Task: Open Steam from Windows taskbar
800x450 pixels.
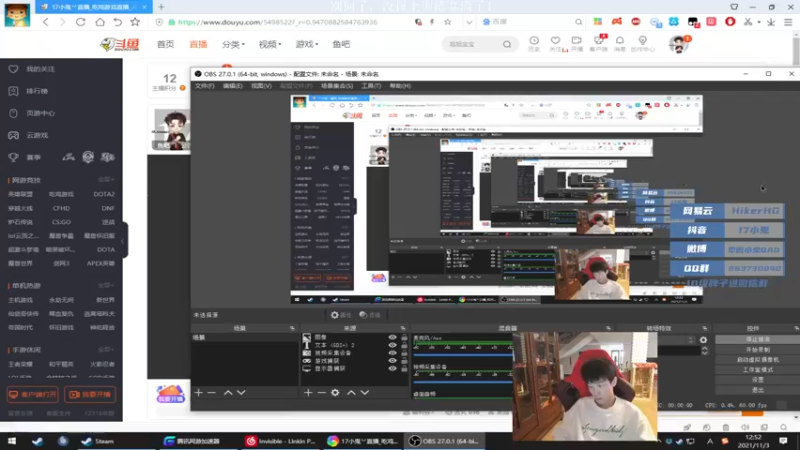Action: tap(98, 441)
